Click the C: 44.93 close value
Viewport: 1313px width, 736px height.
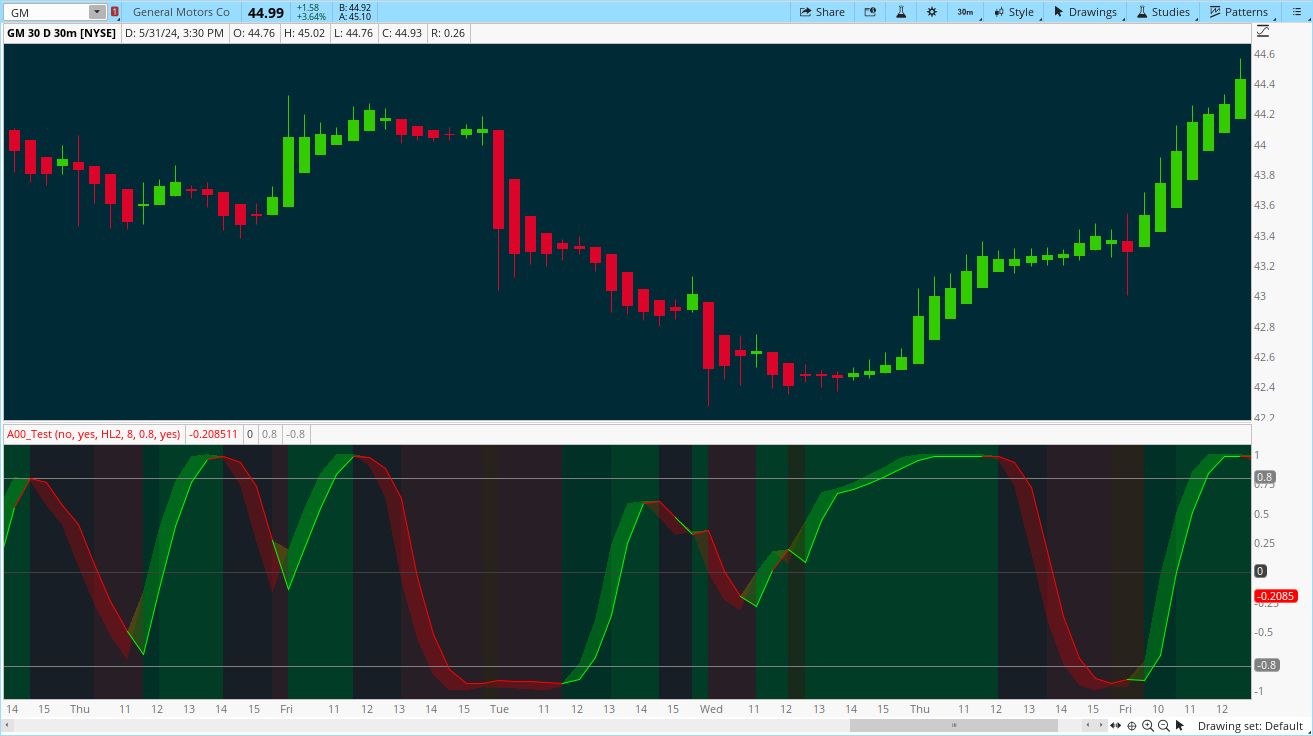[402, 33]
